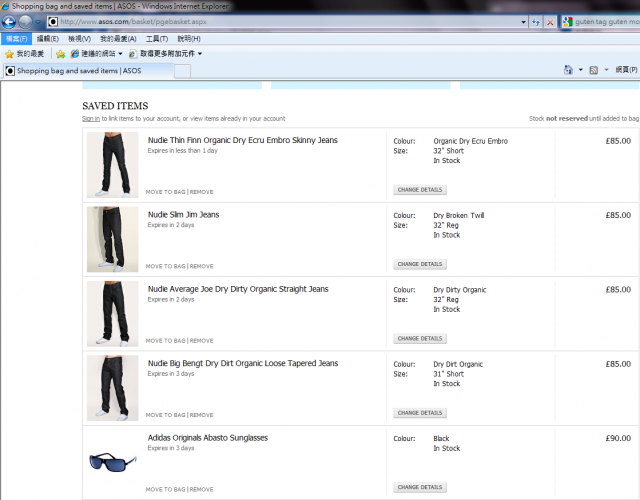Screen dimensions: 640x500
Task: Click the ASOS favicon on the page tab
Action: 10,71
